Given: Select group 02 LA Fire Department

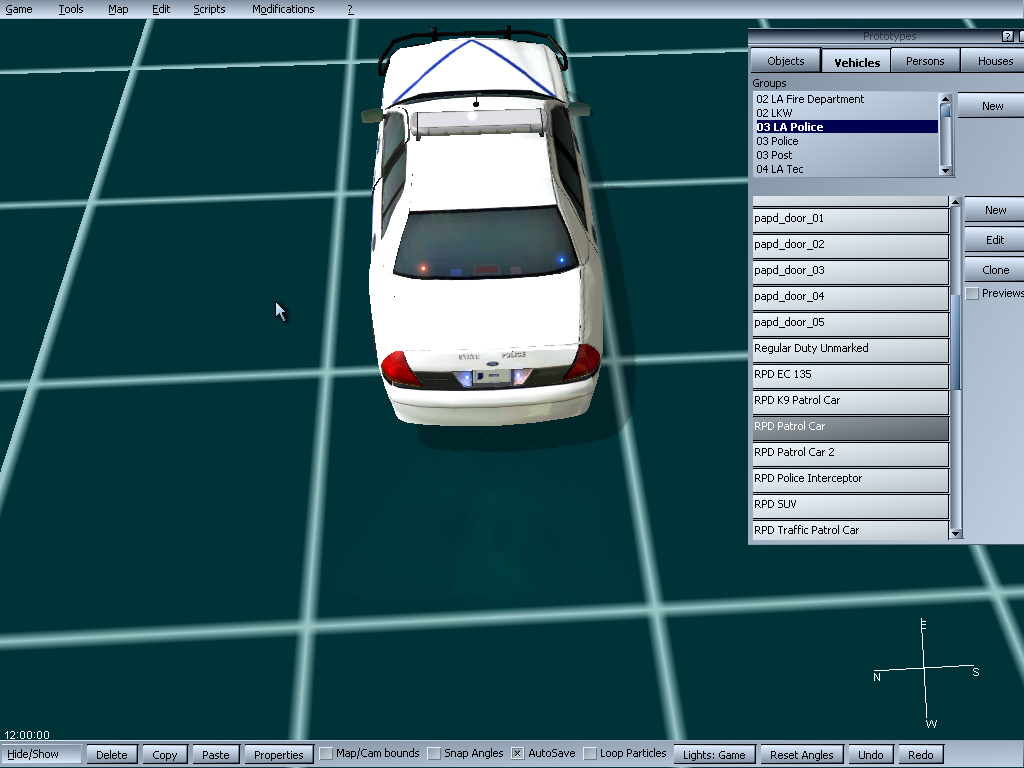Looking at the screenshot, I should pos(846,99).
